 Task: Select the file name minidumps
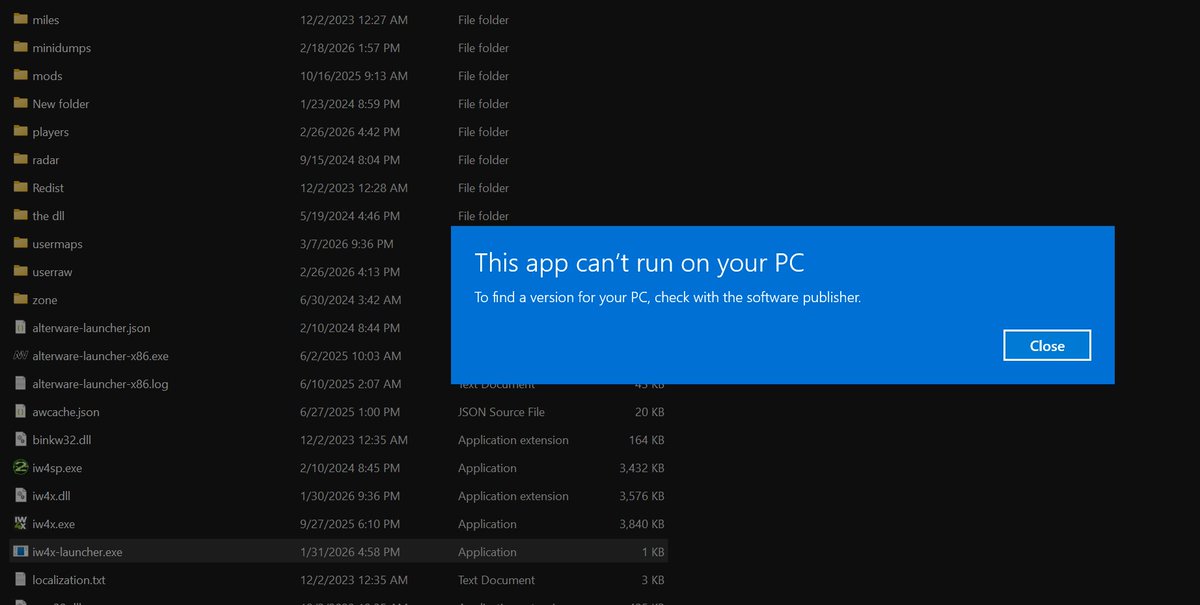pos(61,48)
